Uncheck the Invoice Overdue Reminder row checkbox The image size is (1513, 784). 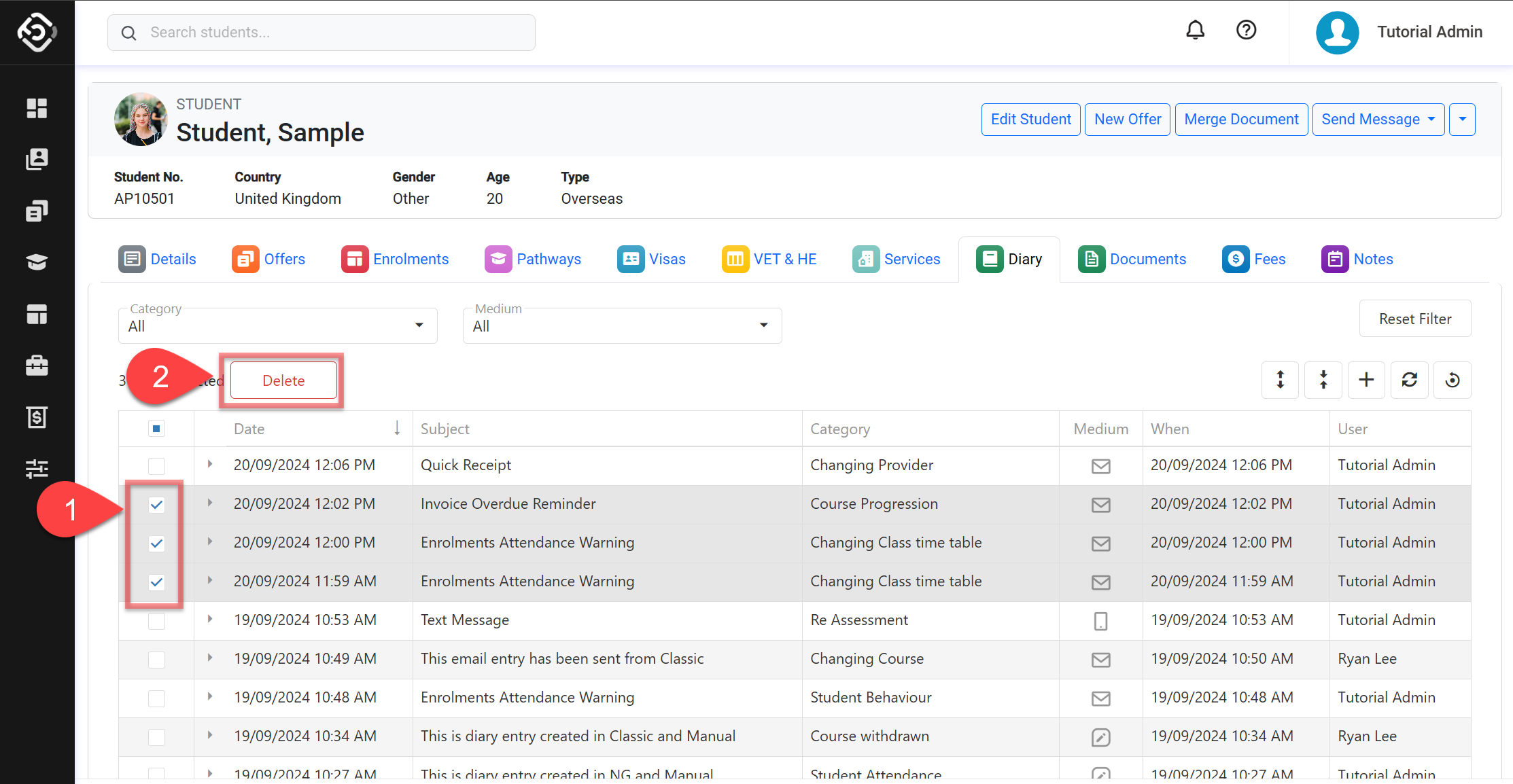point(156,505)
